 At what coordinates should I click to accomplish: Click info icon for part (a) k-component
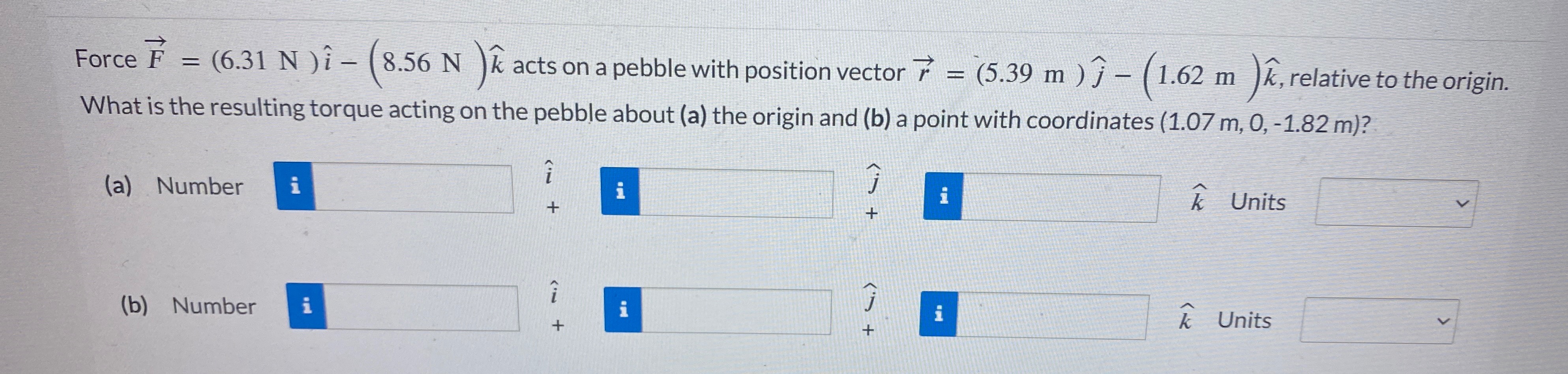pos(944,196)
